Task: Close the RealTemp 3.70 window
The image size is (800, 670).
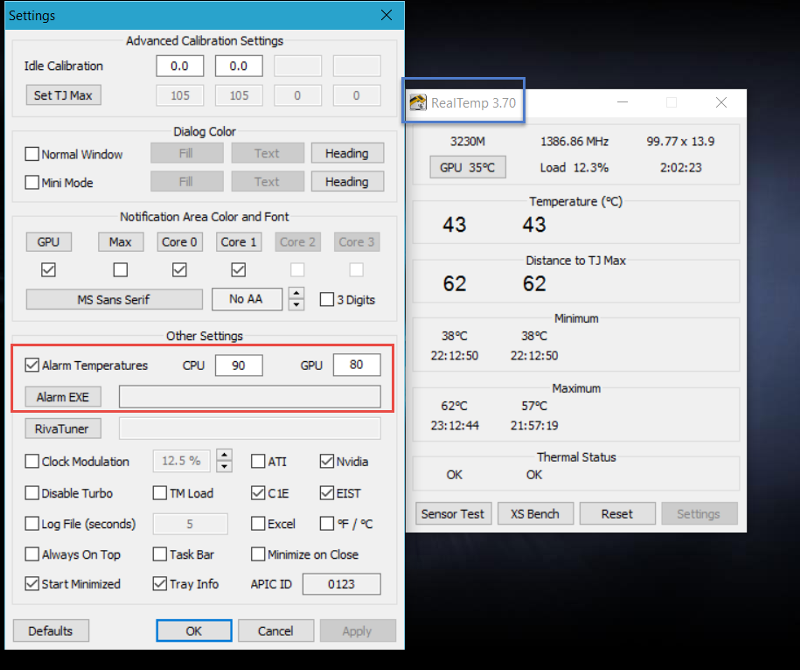Action: coord(721,103)
